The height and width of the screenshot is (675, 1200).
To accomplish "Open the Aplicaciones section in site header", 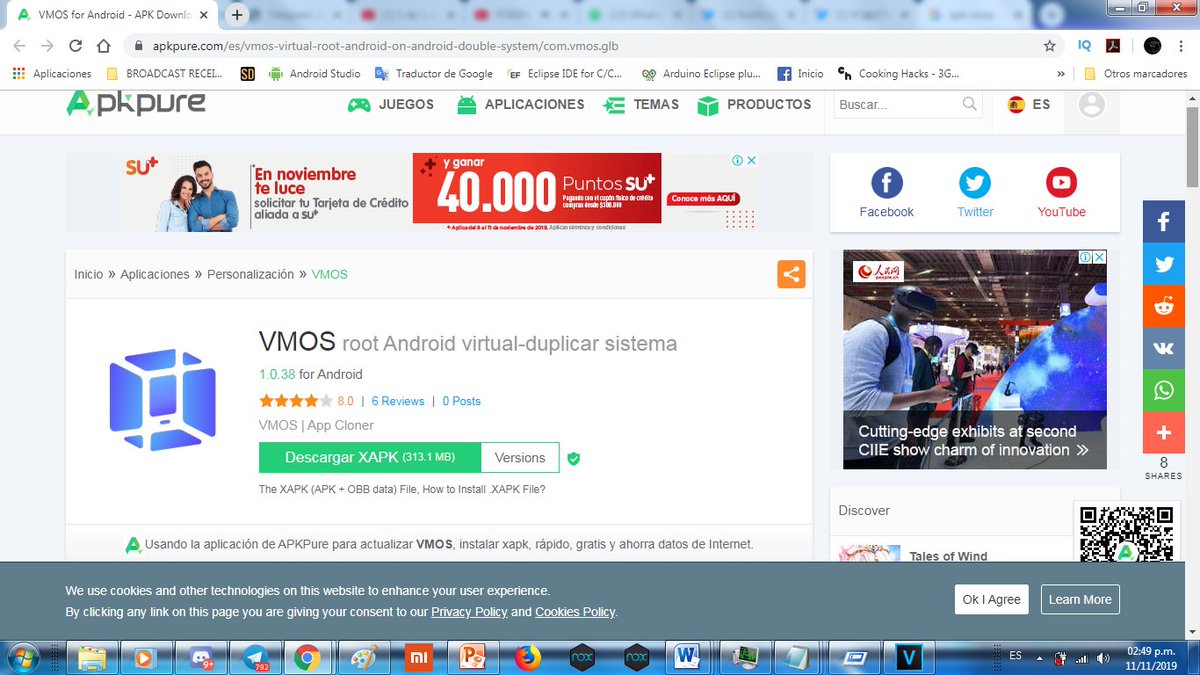I will click(x=520, y=104).
